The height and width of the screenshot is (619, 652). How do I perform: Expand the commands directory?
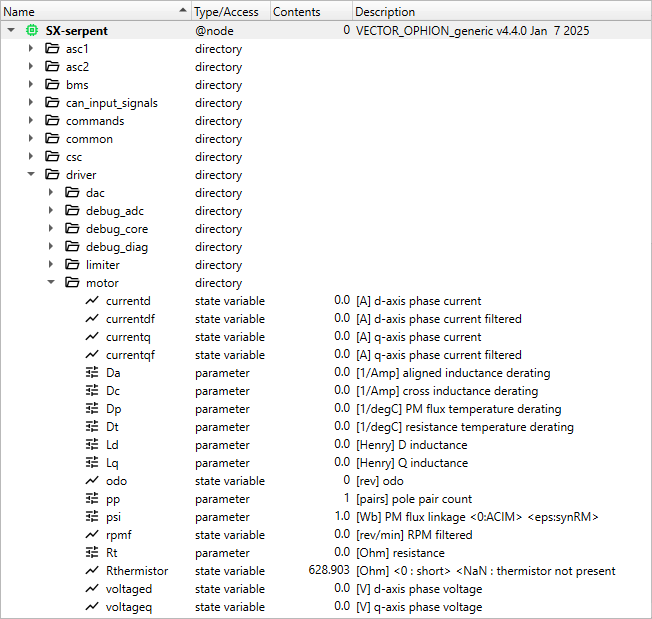(x=31, y=121)
